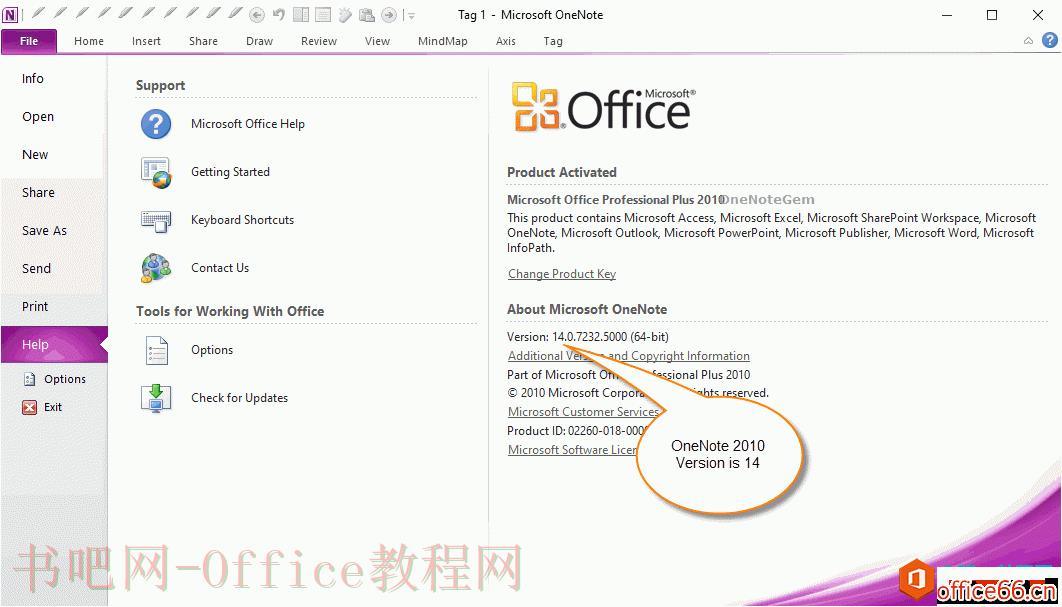This screenshot has width=1062, height=607.
Task: Click Check for Updates
Action: 215,398
